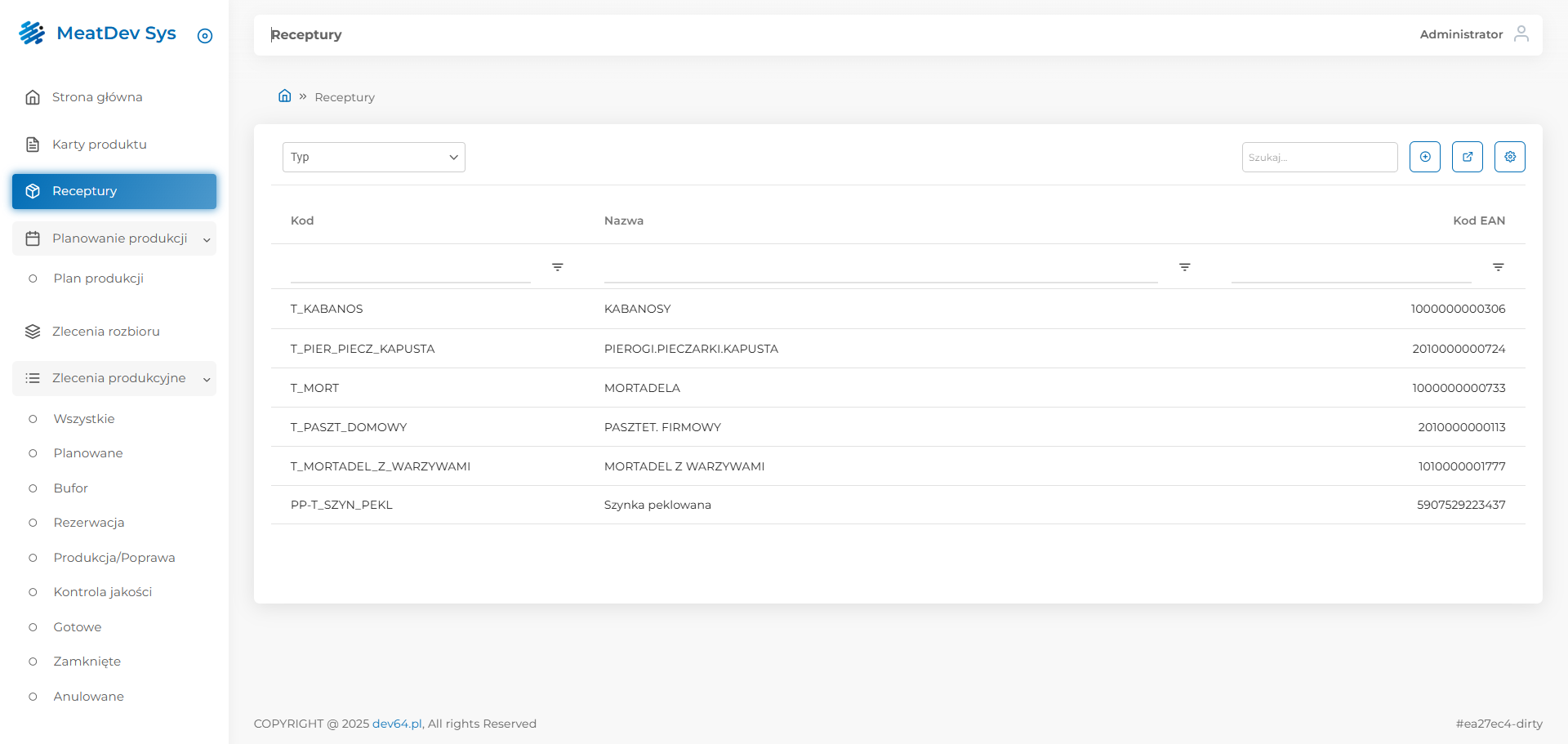Open filter options icon for Kod column
This screenshot has height=744, width=1568.
(x=557, y=267)
